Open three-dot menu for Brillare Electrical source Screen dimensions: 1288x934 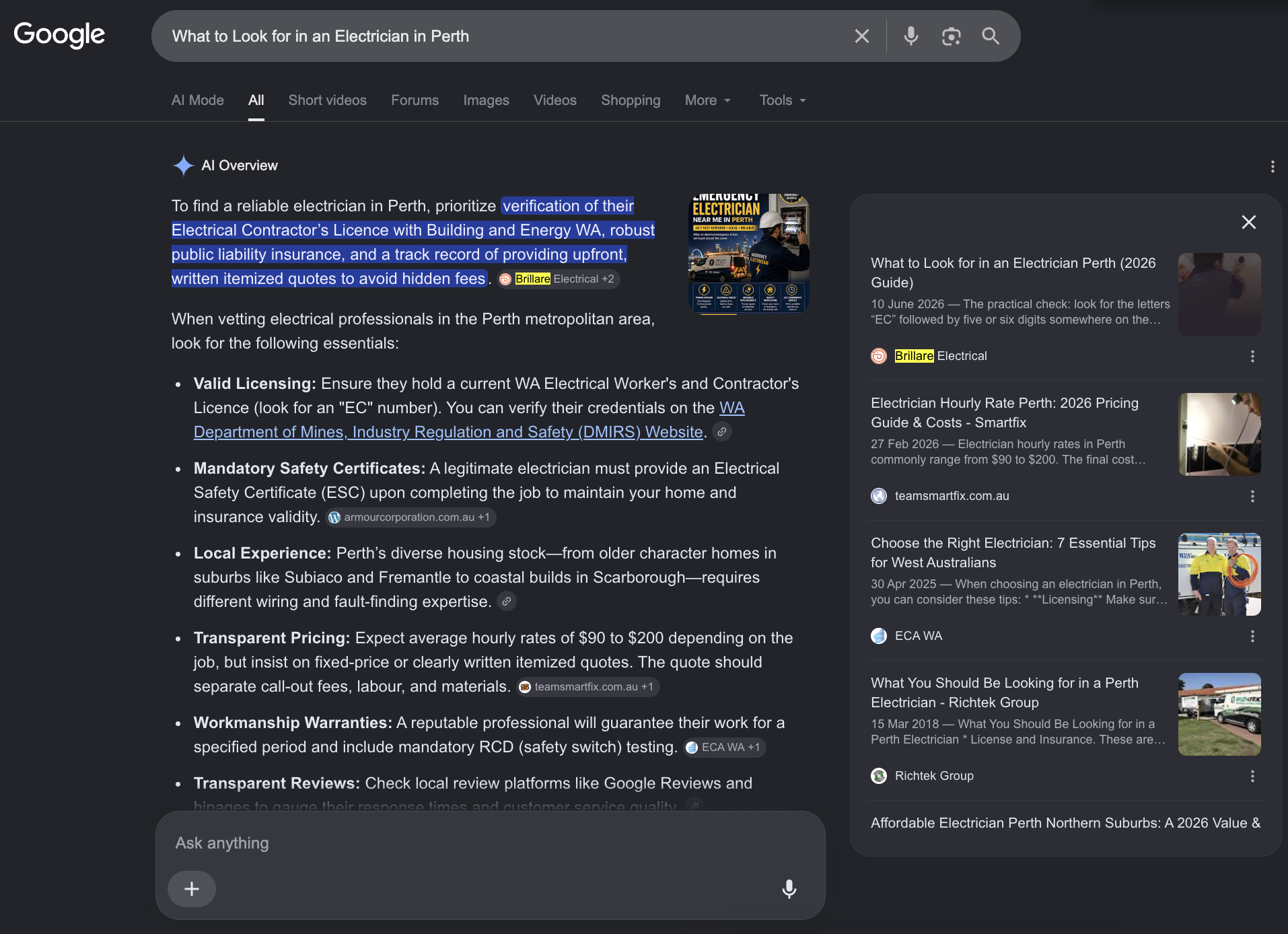click(x=1252, y=356)
